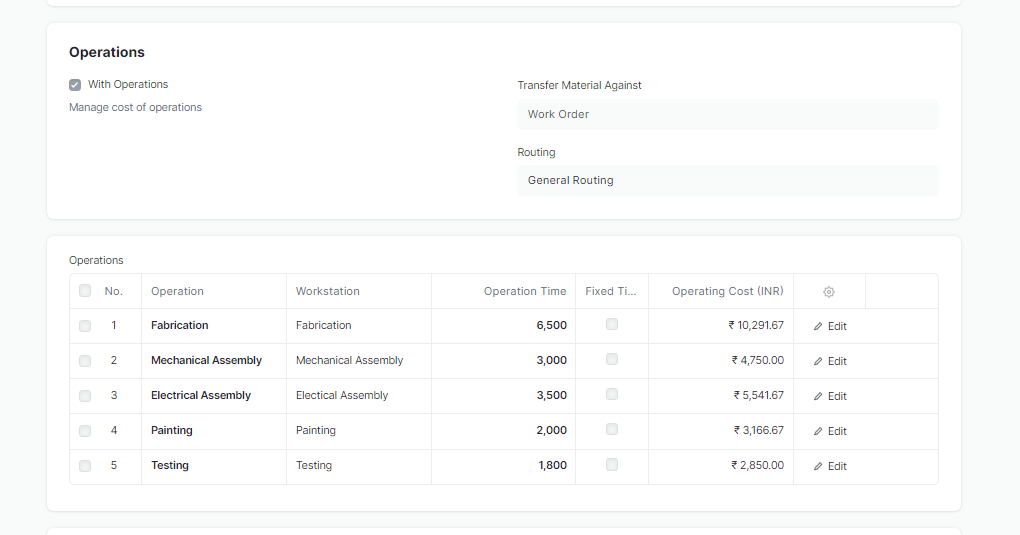The image size is (1020, 535).
Task: Click the pencil Edit icon for Electrical Assembly row
Action: coord(819,396)
